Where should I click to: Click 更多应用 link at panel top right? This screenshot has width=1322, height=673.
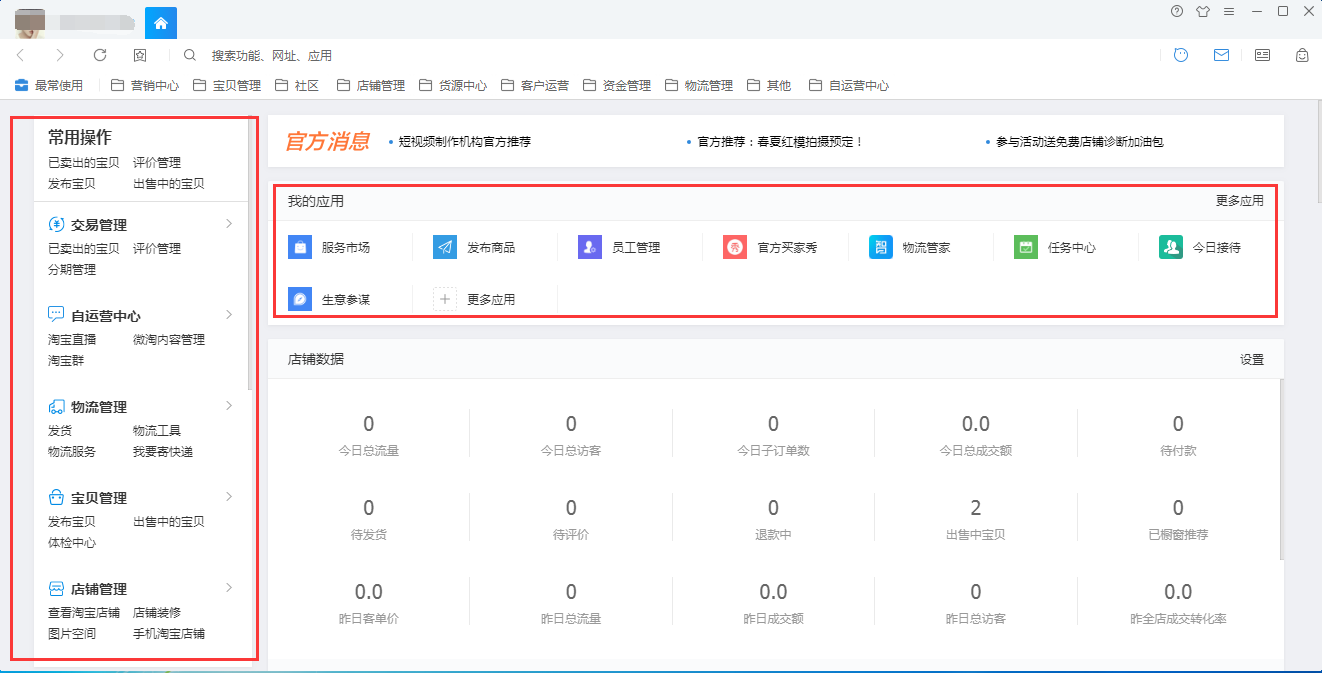coord(1239,201)
